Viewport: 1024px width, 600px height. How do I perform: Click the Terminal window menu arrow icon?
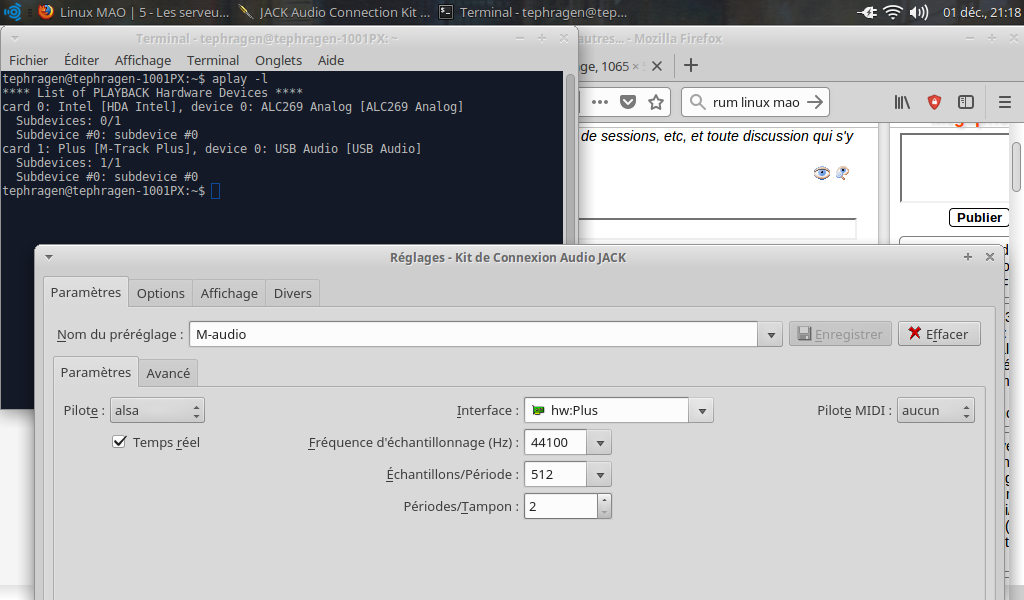tap(14, 39)
